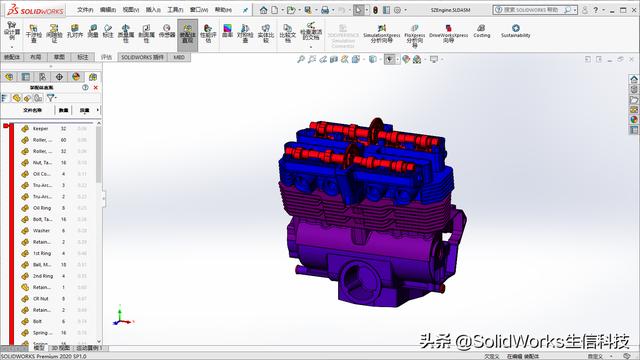
Task: Open 剖面属性 section properties
Action: pyautogui.click(x=146, y=33)
